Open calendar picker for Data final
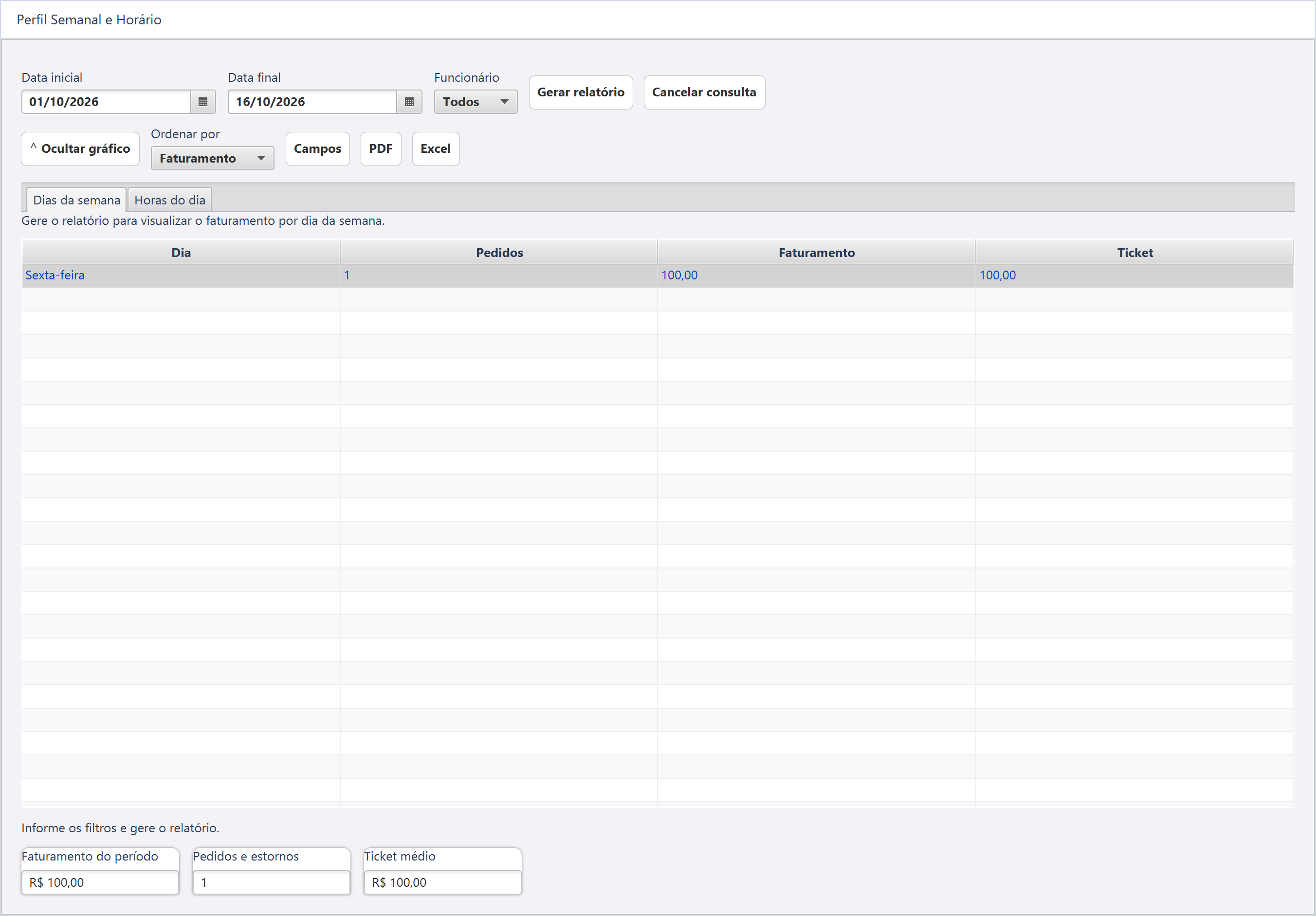This screenshot has width=1316, height=916. click(x=409, y=102)
